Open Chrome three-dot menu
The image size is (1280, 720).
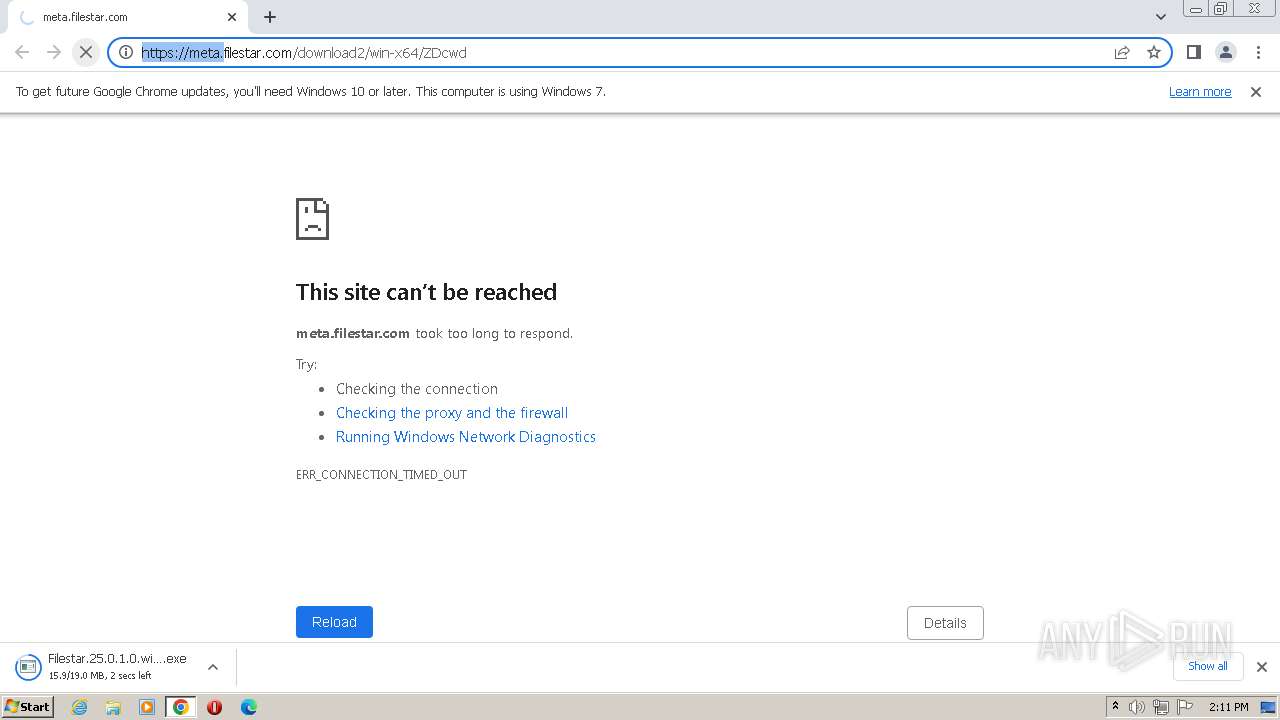1258,52
